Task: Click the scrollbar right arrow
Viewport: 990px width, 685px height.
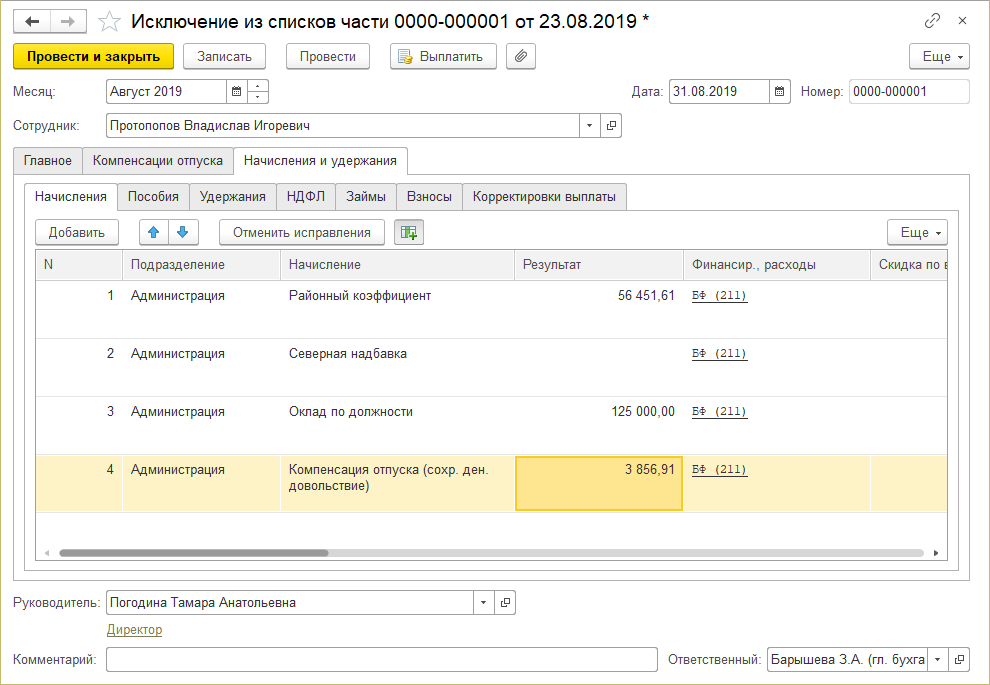Action: pyautogui.click(x=936, y=553)
